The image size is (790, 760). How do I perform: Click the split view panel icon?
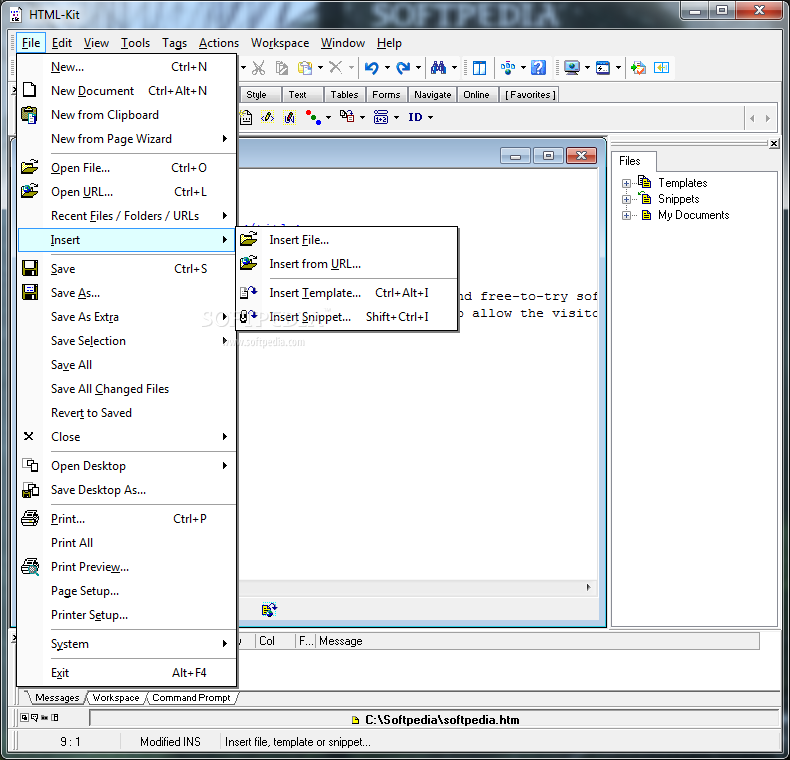(x=479, y=68)
